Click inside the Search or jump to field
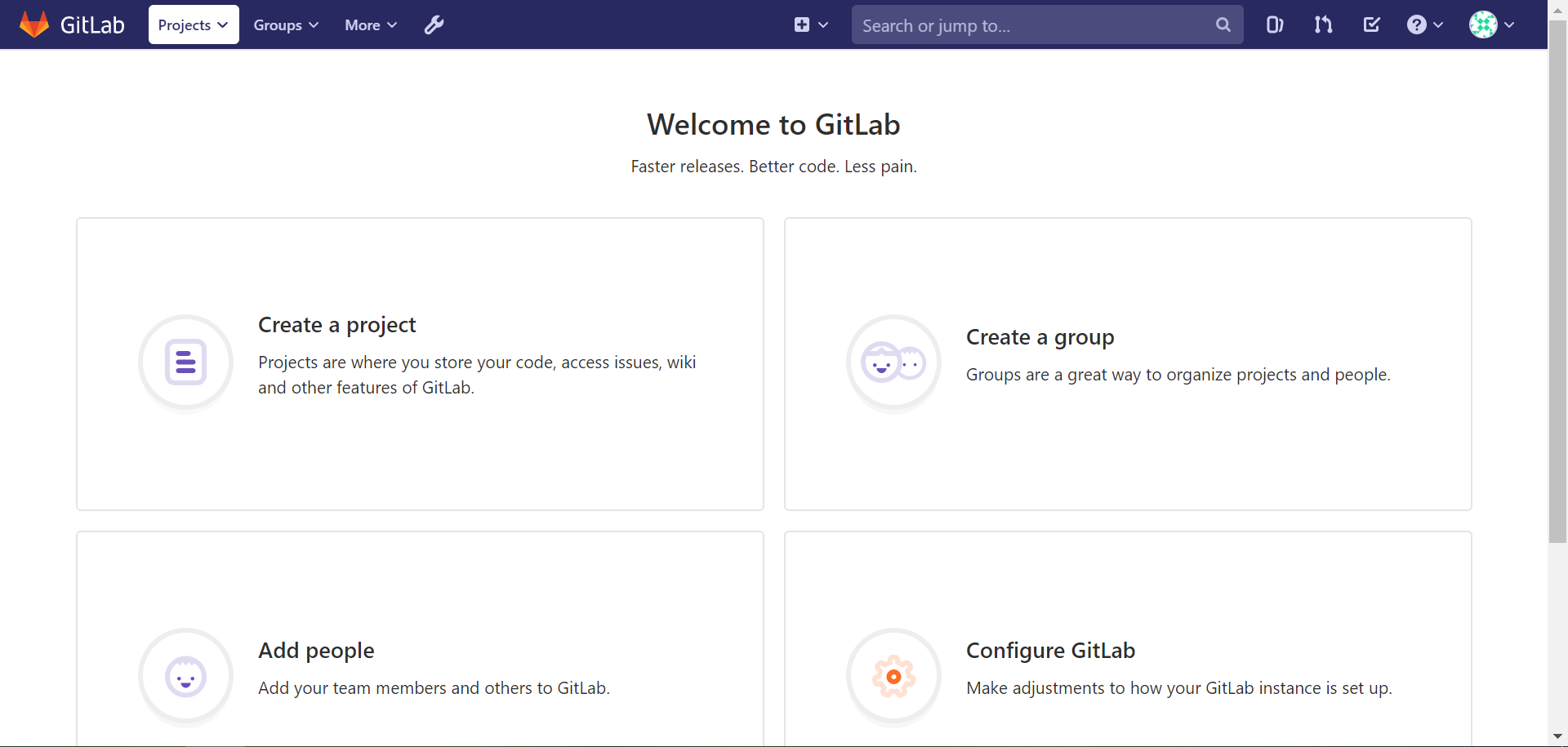 1021,24
